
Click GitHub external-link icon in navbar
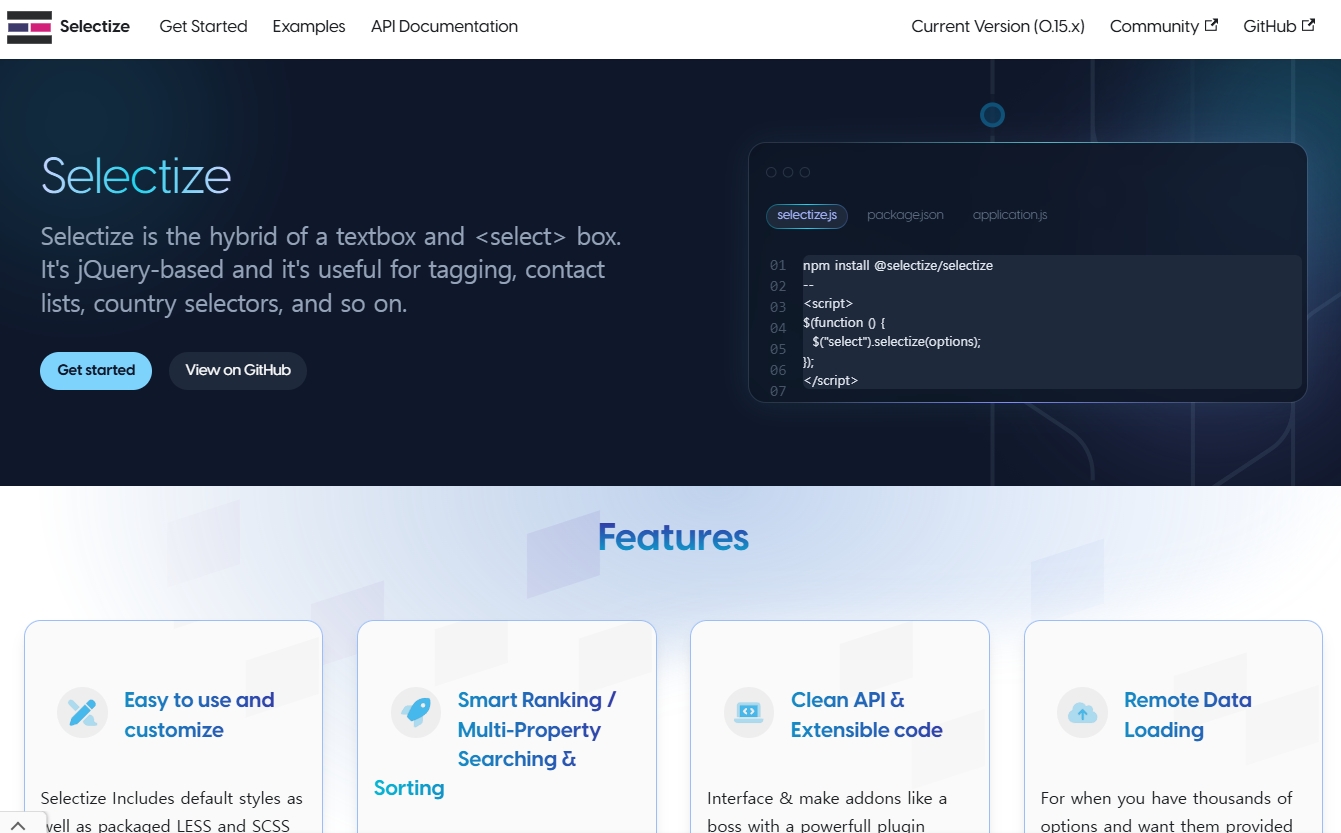point(1309,25)
